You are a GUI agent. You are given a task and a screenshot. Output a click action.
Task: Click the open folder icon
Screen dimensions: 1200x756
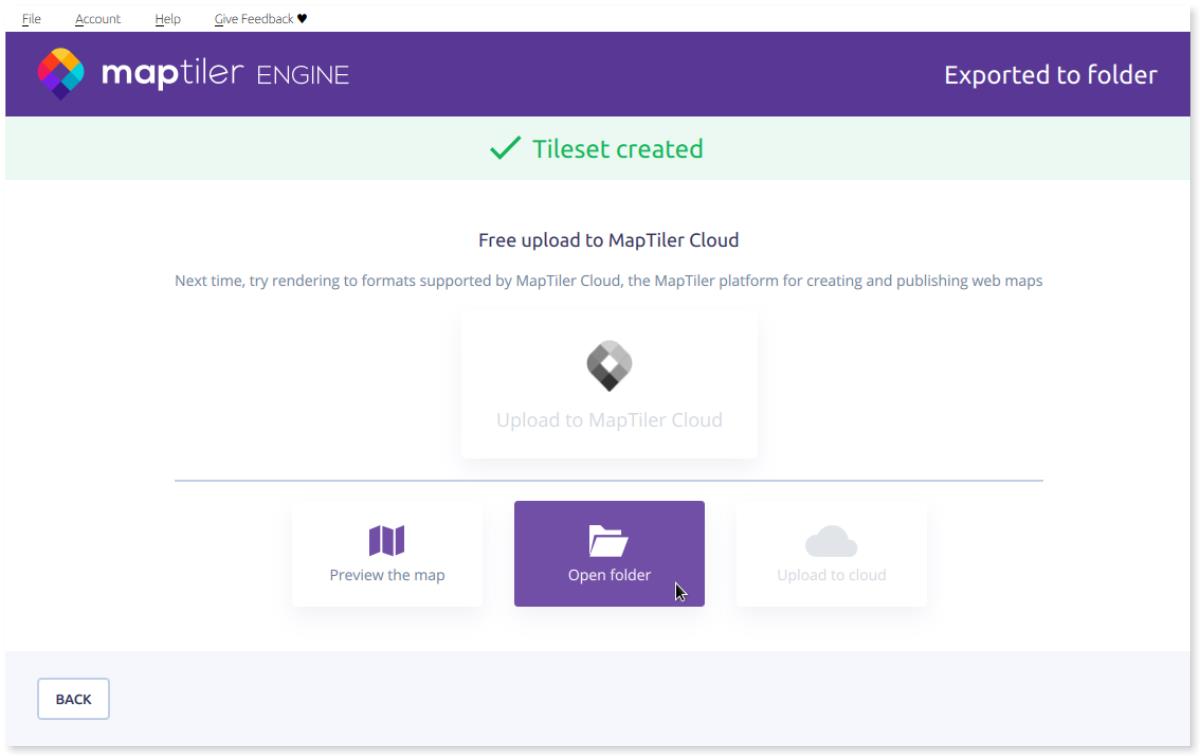coord(608,541)
